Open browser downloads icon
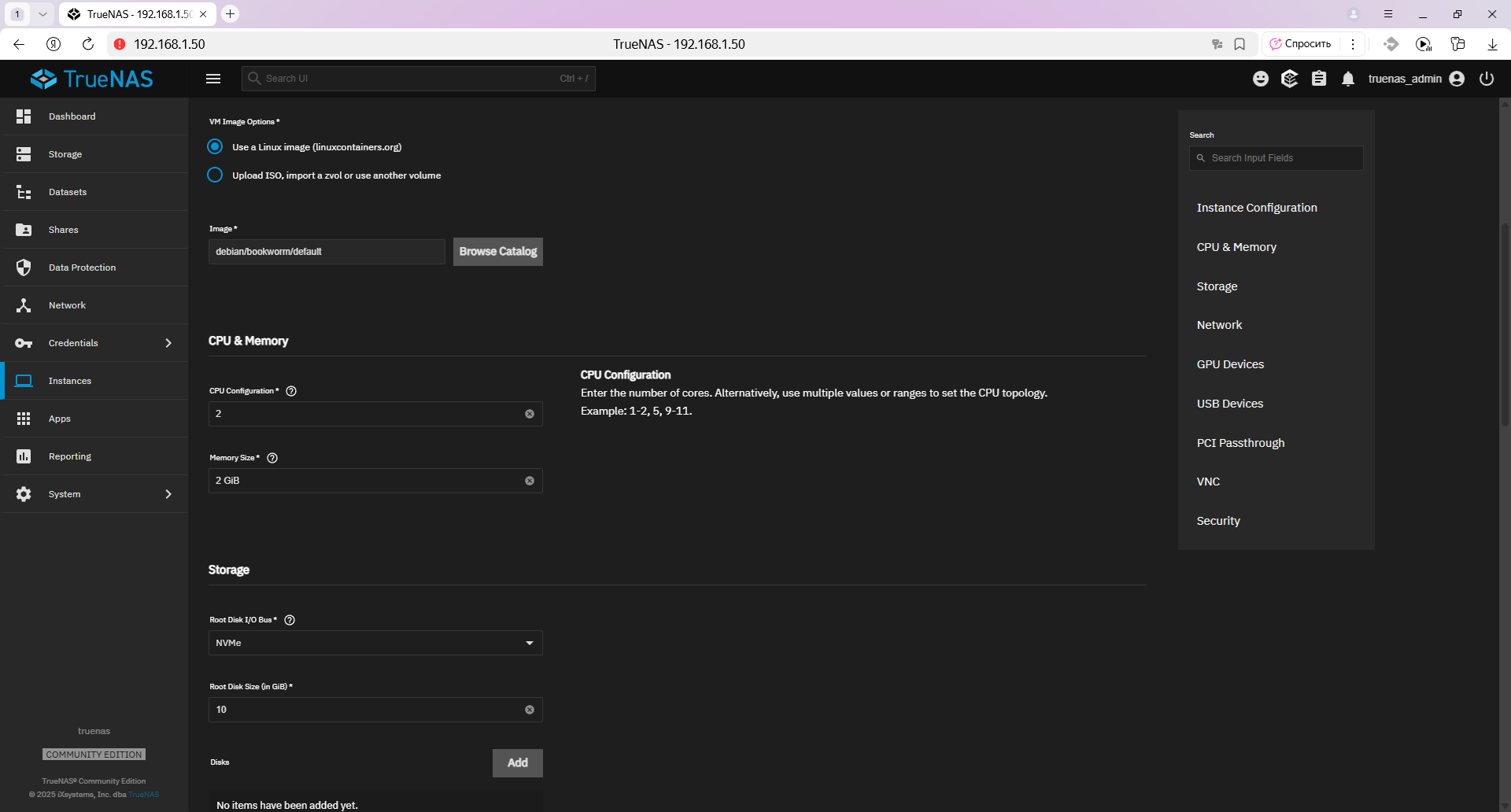The height and width of the screenshot is (812, 1511). coord(1492,44)
